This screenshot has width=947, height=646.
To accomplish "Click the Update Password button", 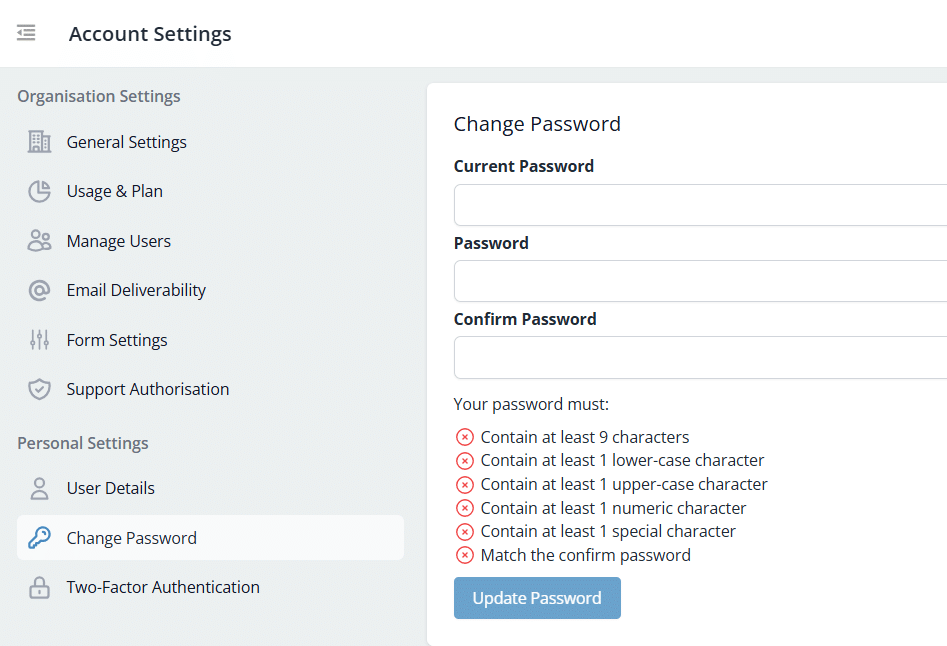I will [x=537, y=598].
